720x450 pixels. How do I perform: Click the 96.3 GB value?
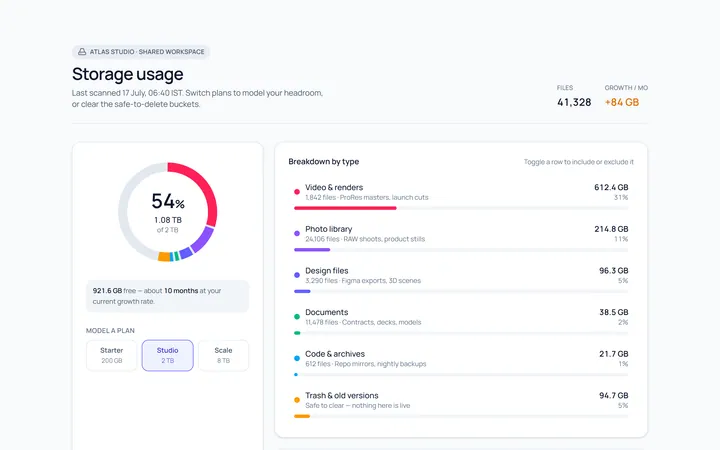click(613, 271)
